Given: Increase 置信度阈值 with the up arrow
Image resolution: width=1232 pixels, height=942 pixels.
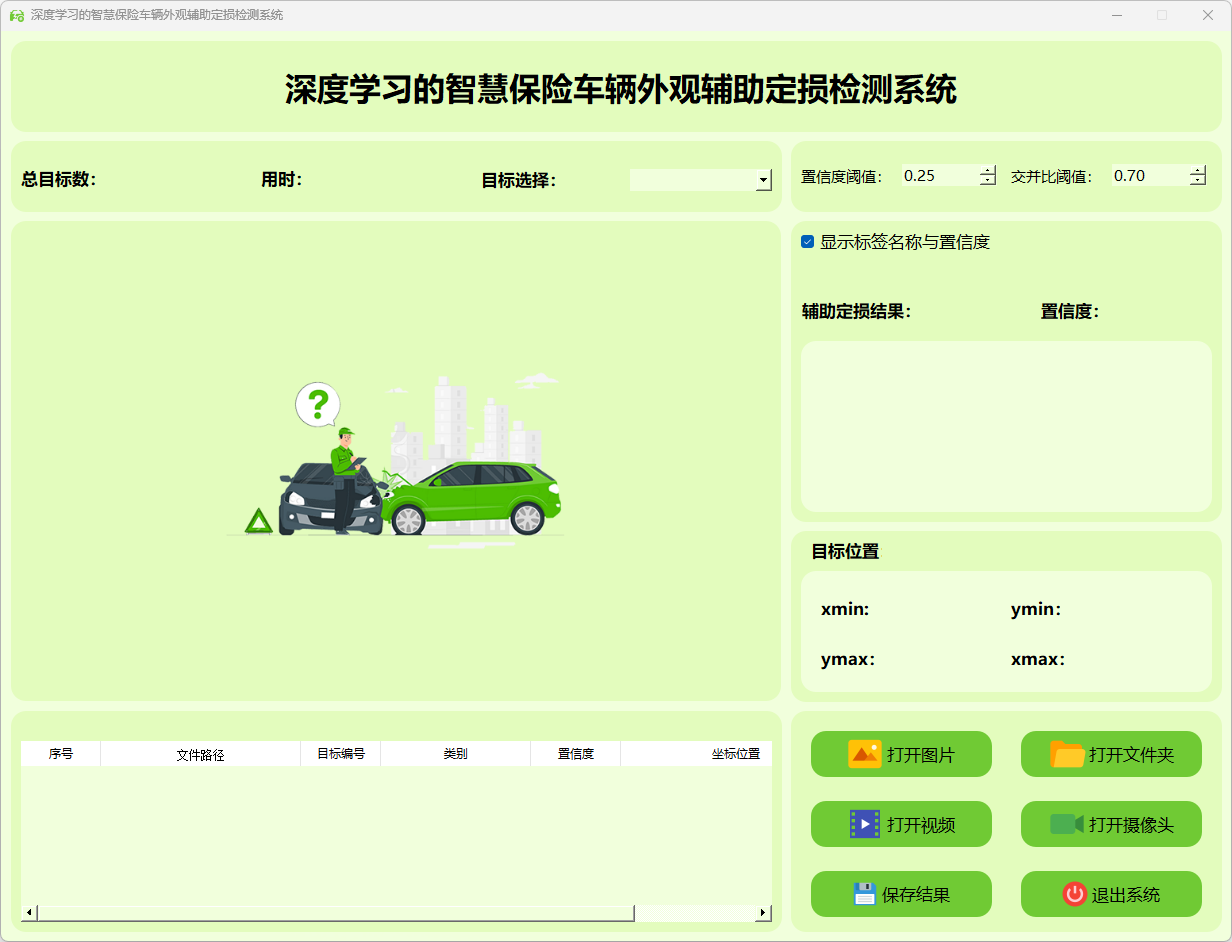Looking at the screenshot, I should coord(988,170).
